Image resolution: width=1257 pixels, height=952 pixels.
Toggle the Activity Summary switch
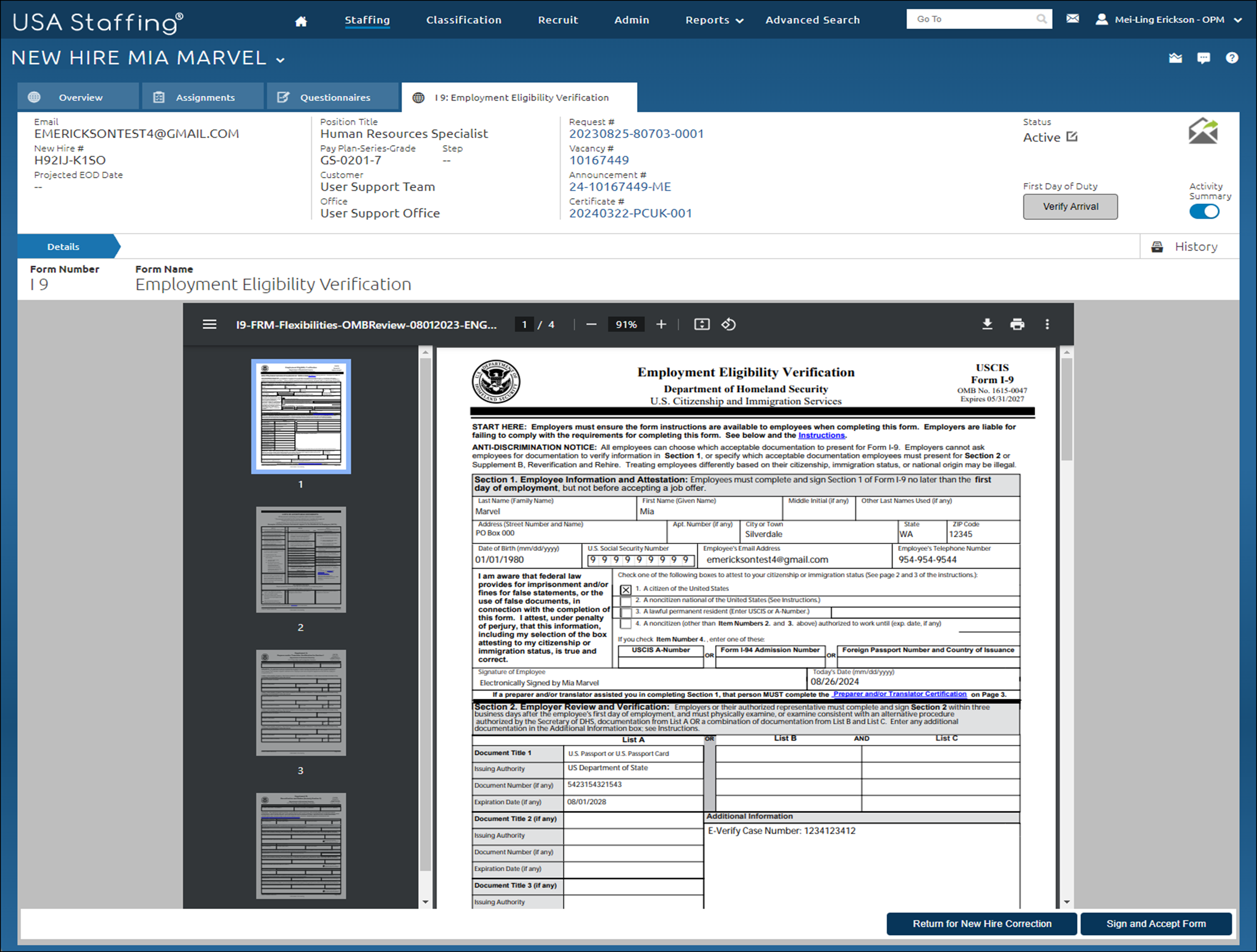(1204, 211)
